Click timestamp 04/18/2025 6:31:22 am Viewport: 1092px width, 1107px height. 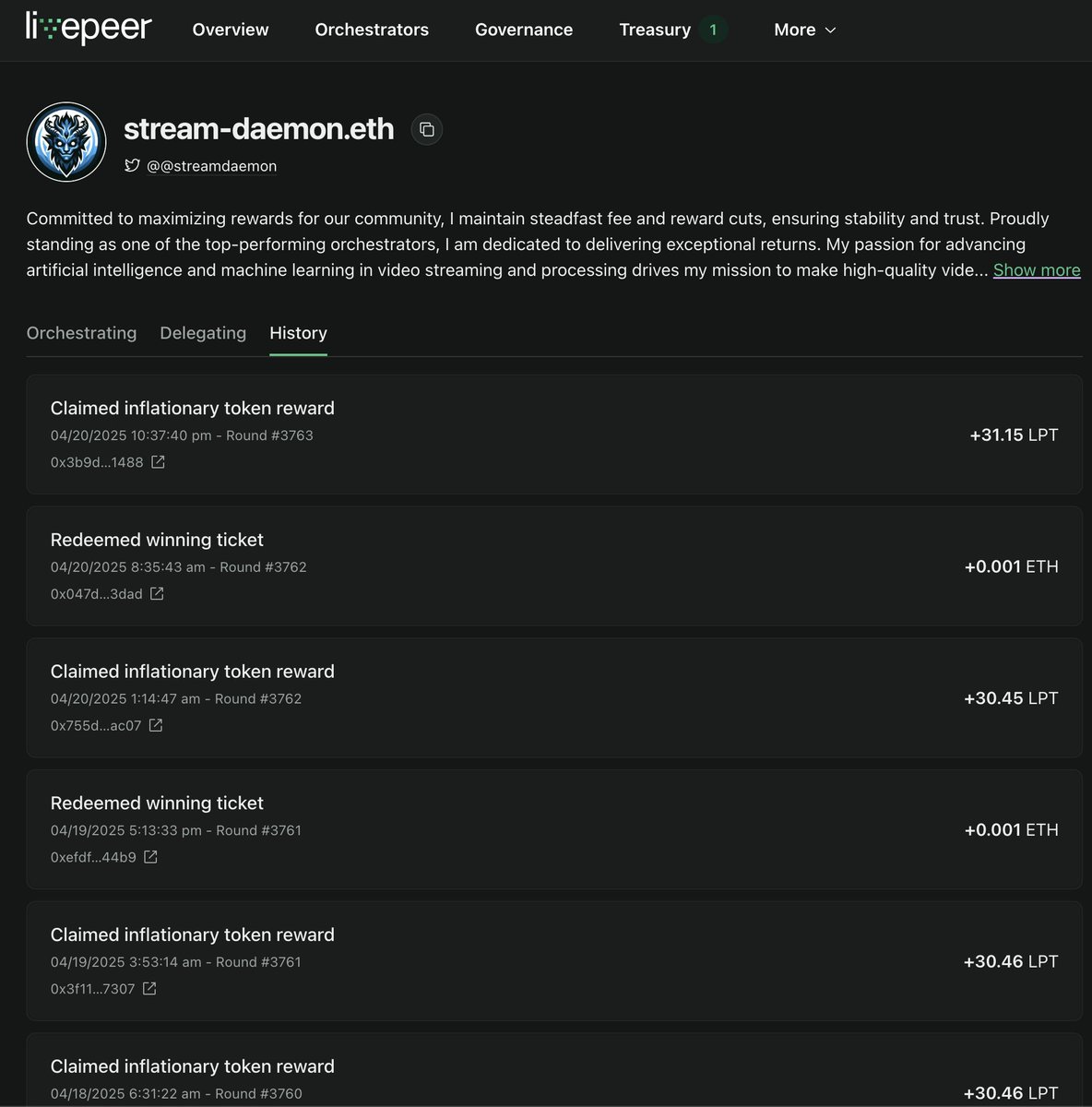(126, 1094)
